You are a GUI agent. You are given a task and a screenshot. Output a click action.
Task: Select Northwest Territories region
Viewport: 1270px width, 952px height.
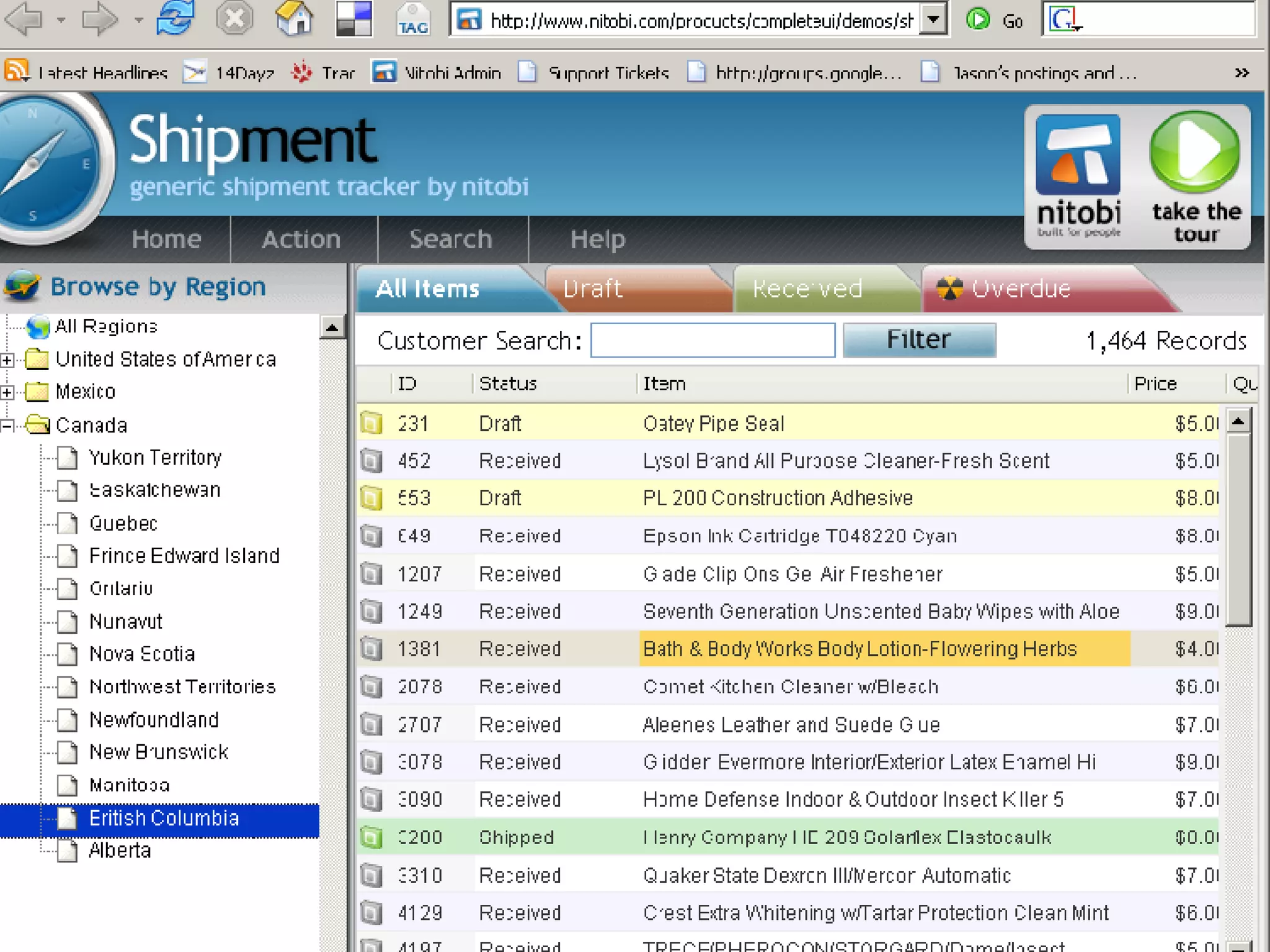coord(182,687)
